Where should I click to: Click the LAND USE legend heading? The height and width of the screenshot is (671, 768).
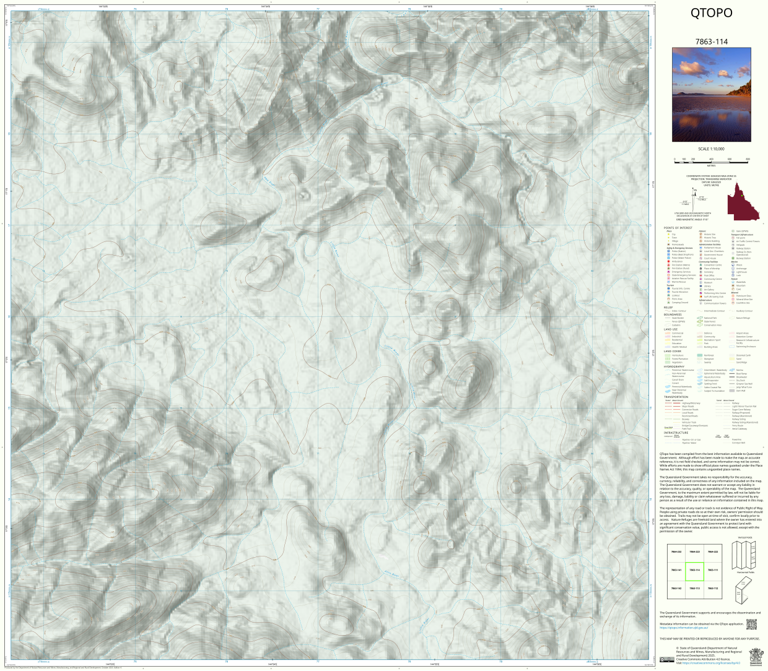click(x=671, y=330)
